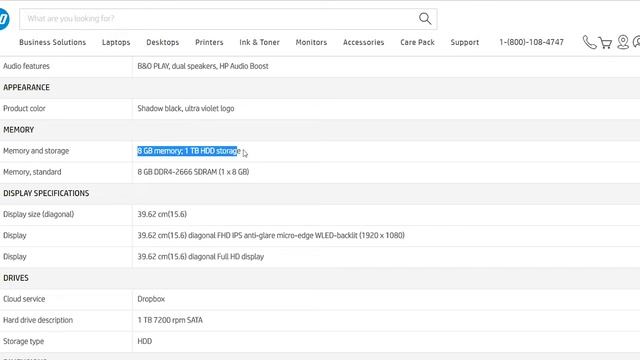This screenshot has width=640, height=360.
Task: Open the Ink & Toner menu
Action: [x=259, y=42]
